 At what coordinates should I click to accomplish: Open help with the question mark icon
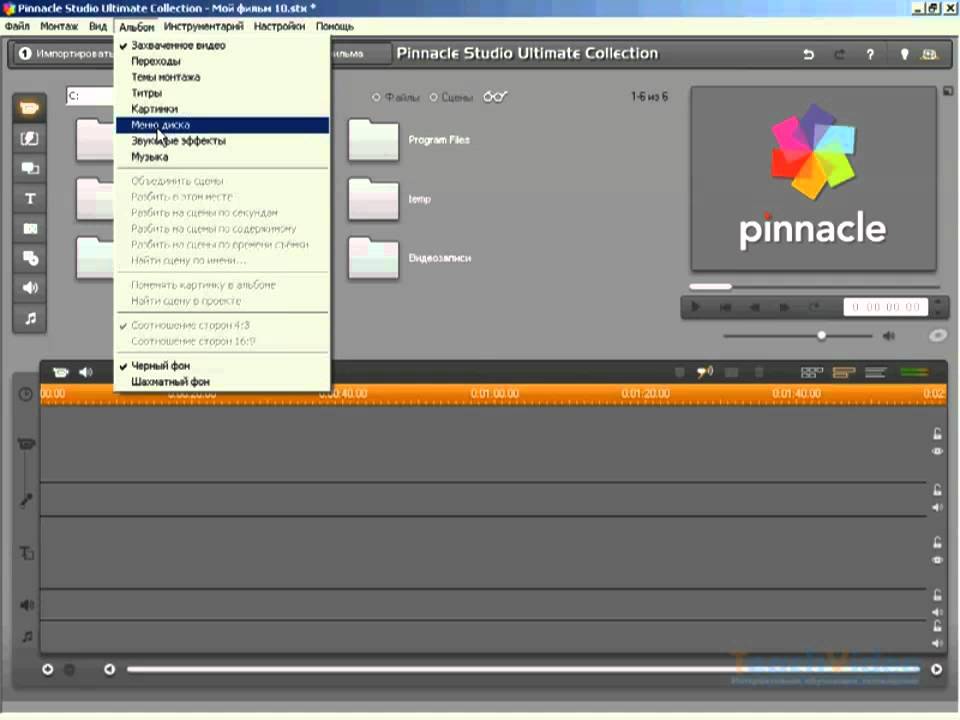pyautogui.click(x=870, y=54)
